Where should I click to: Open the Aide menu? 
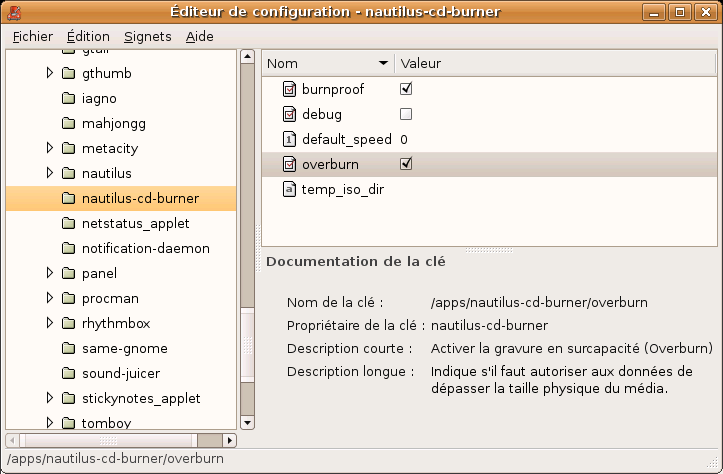click(200, 36)
